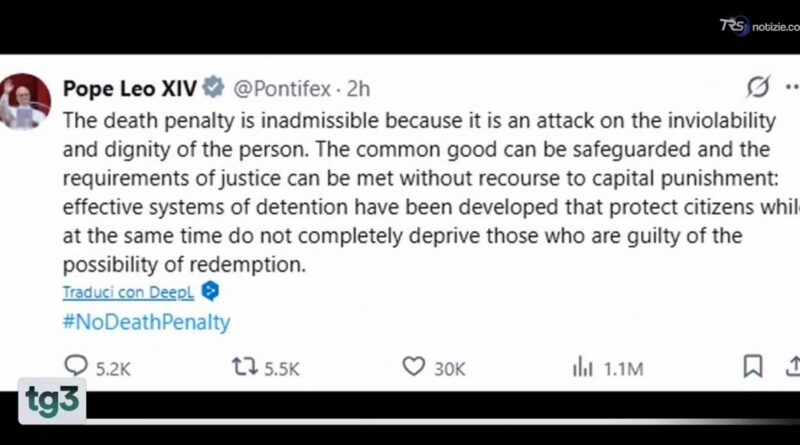Image resolution: width=800 pixels, height=445 pixels.
Task: Open the Grok slashed-circle icon in the tweet header
Action: pos(758,86)
